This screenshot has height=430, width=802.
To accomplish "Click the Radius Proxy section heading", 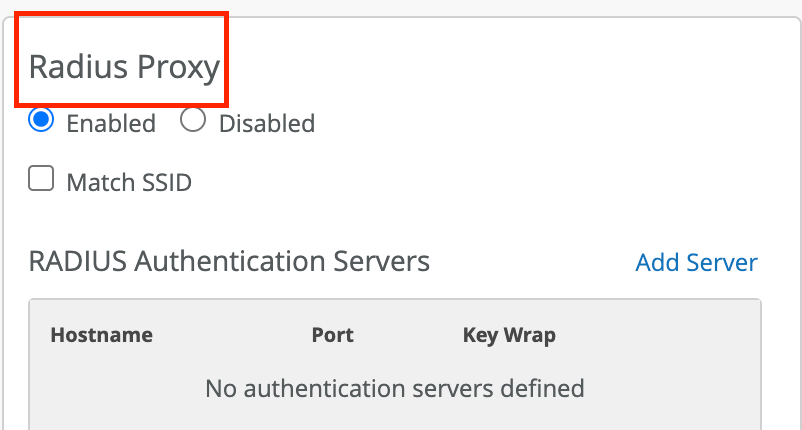I will pos(124,67).
